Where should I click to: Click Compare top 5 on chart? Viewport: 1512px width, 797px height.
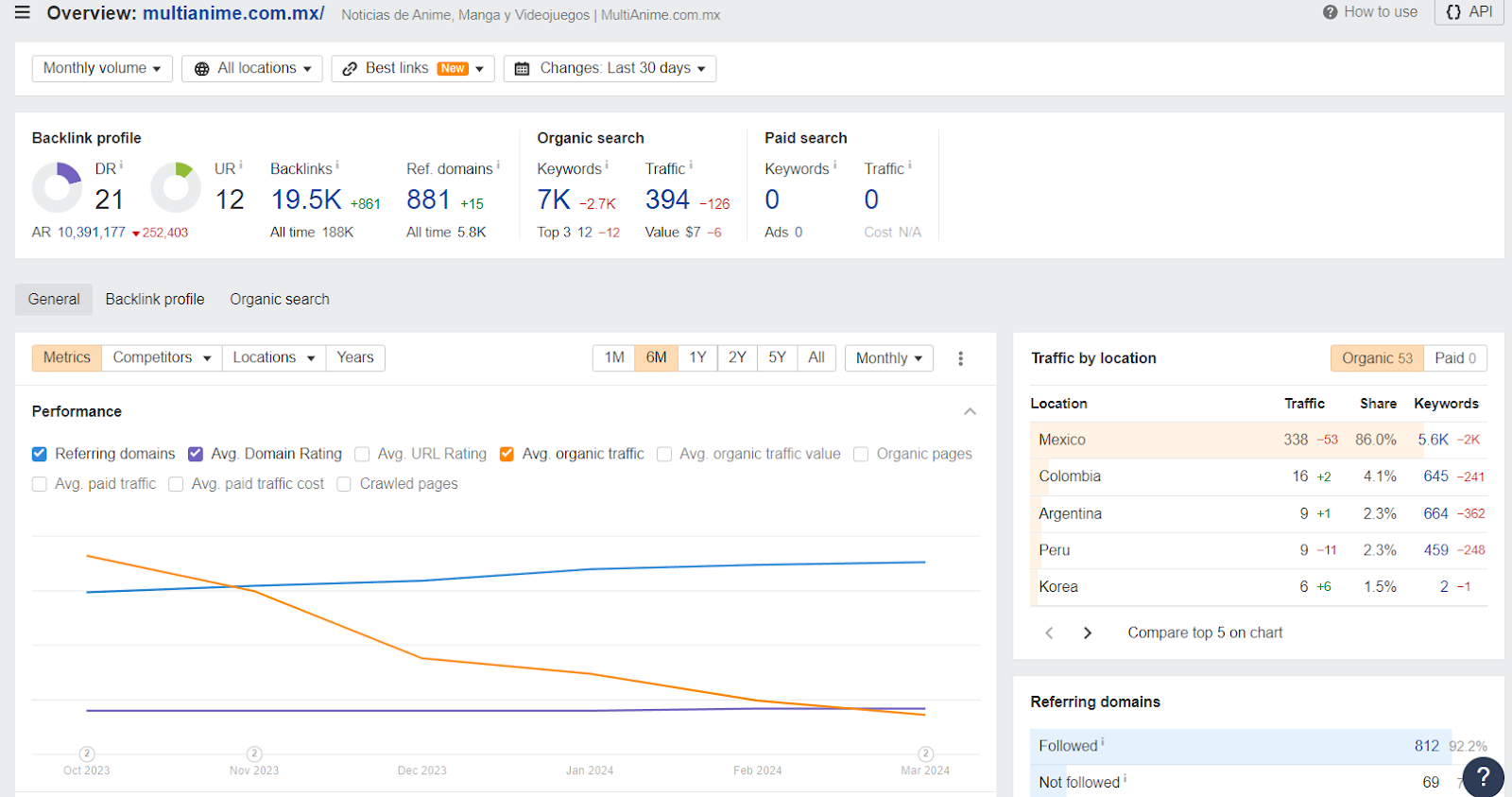pyautogui.click(x=1205, y=632)
